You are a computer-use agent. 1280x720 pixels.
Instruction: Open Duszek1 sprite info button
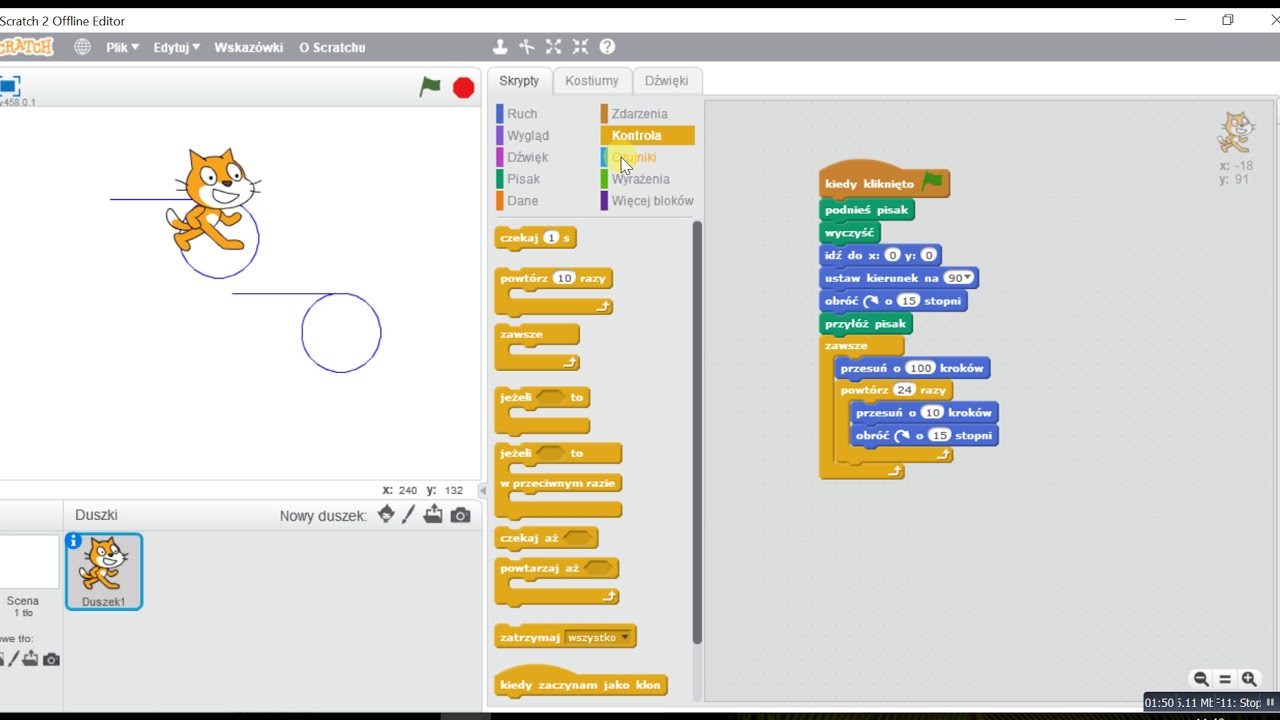pyautogui.click(x=74, y=541)
